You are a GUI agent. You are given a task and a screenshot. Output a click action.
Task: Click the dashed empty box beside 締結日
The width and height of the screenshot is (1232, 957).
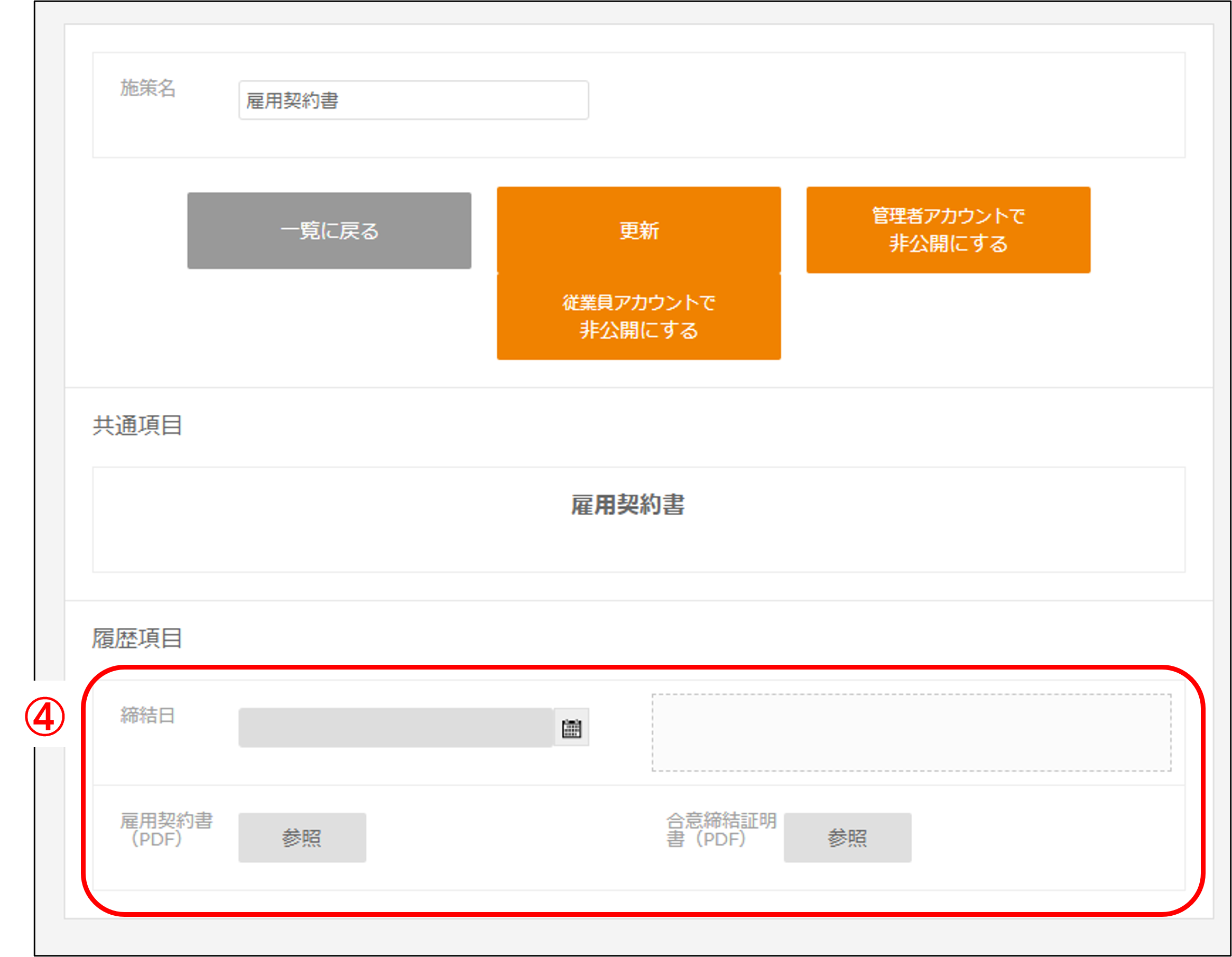(x=911, y=732)
